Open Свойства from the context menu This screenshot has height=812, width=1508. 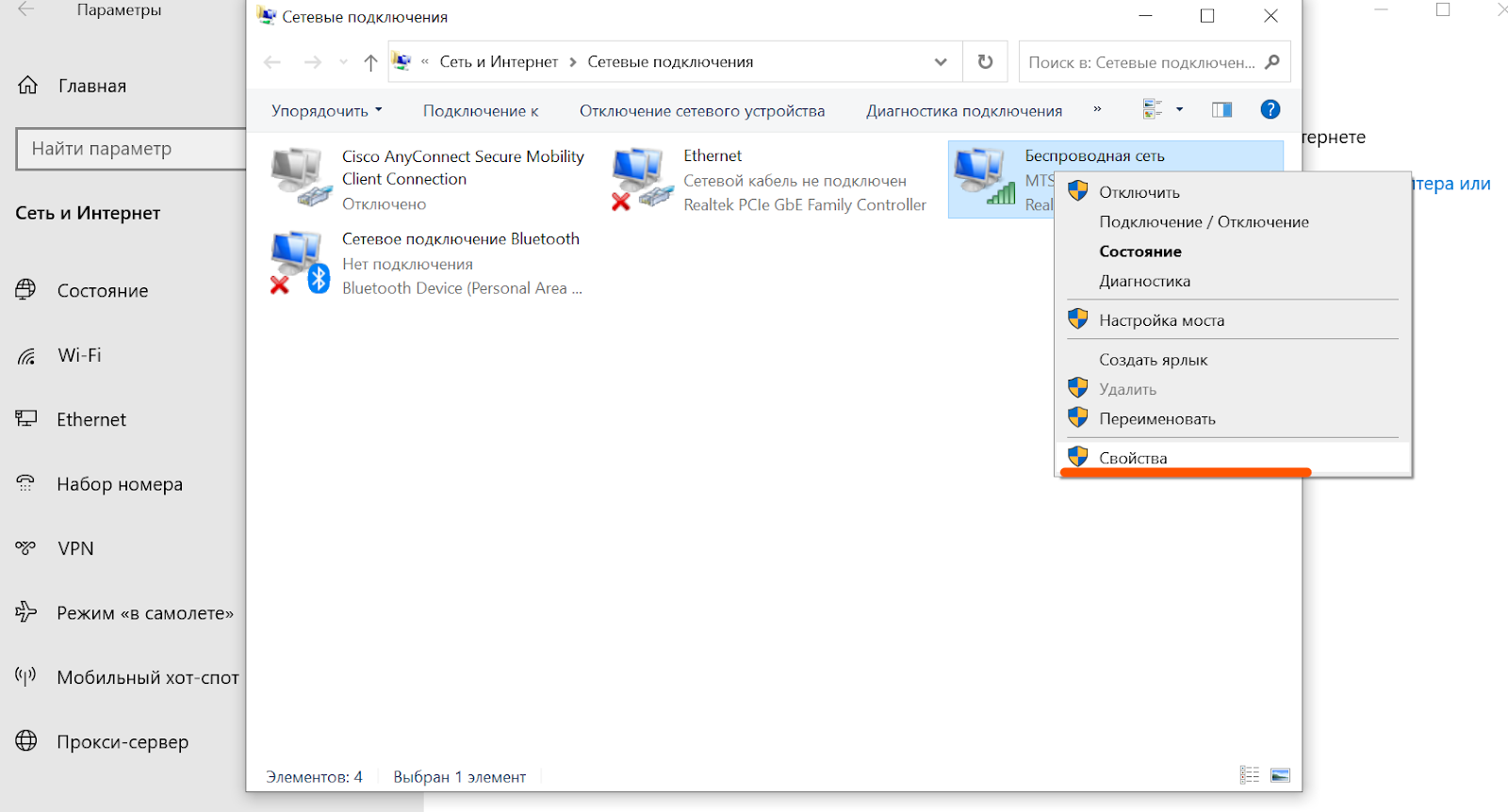(1233, 458)
